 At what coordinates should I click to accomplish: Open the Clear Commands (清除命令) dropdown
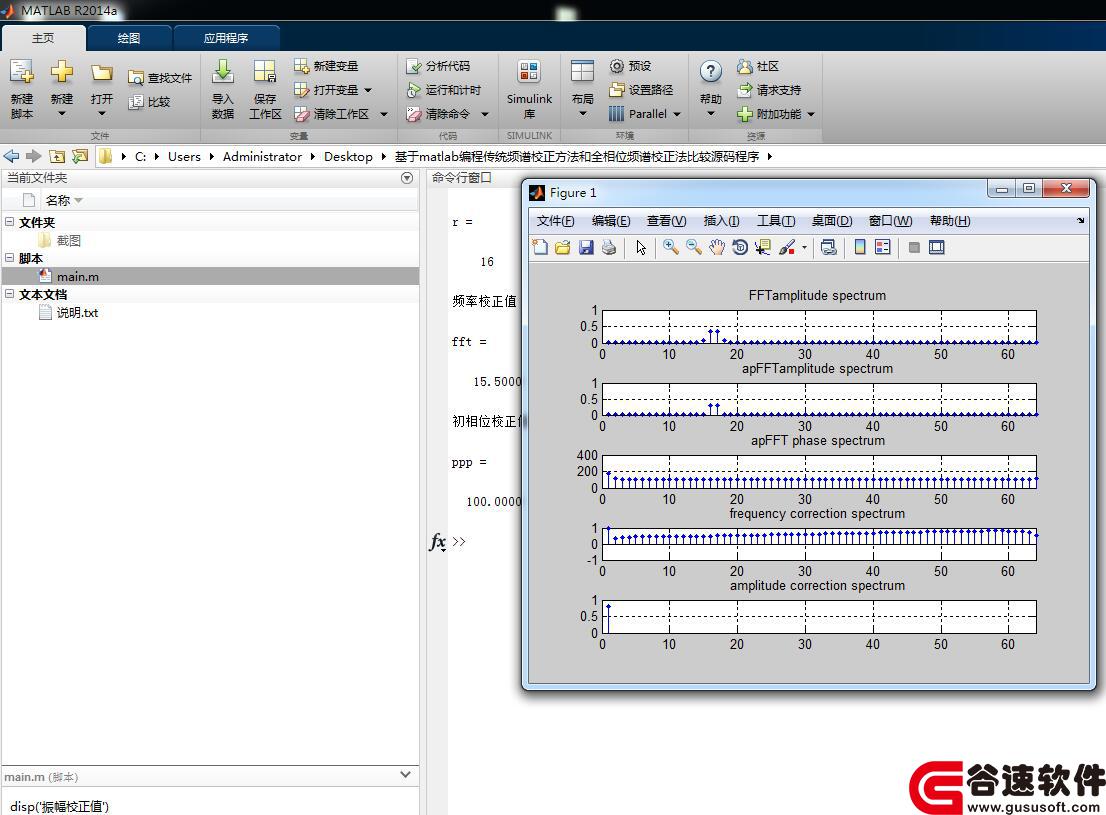tap(485, 114)
